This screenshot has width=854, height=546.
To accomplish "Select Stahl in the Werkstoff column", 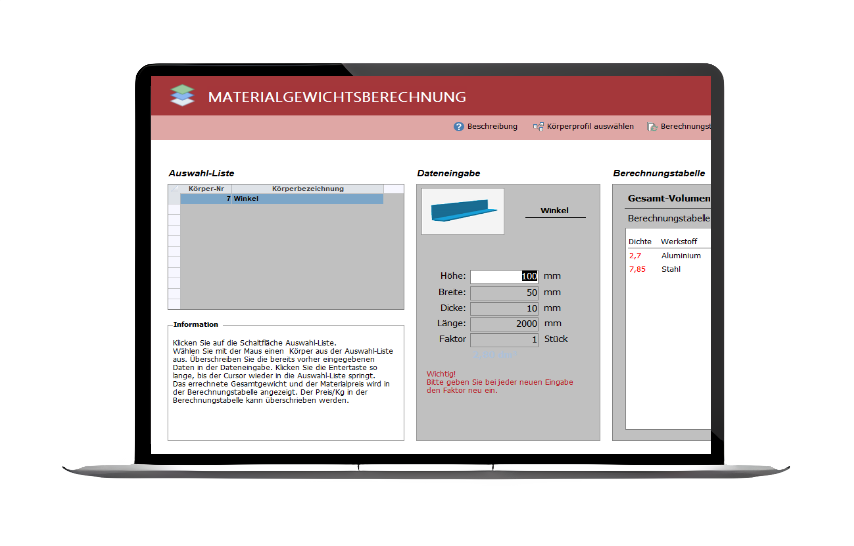I will [671, 269].
